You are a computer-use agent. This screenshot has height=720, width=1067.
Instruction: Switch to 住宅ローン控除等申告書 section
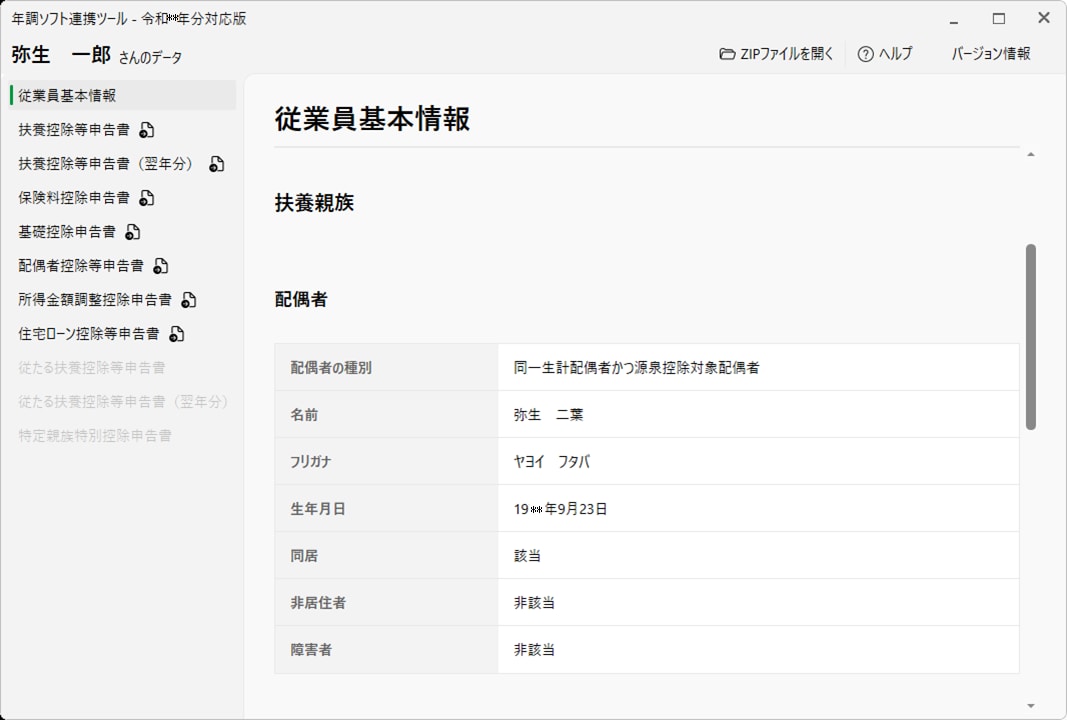[88, 334]
